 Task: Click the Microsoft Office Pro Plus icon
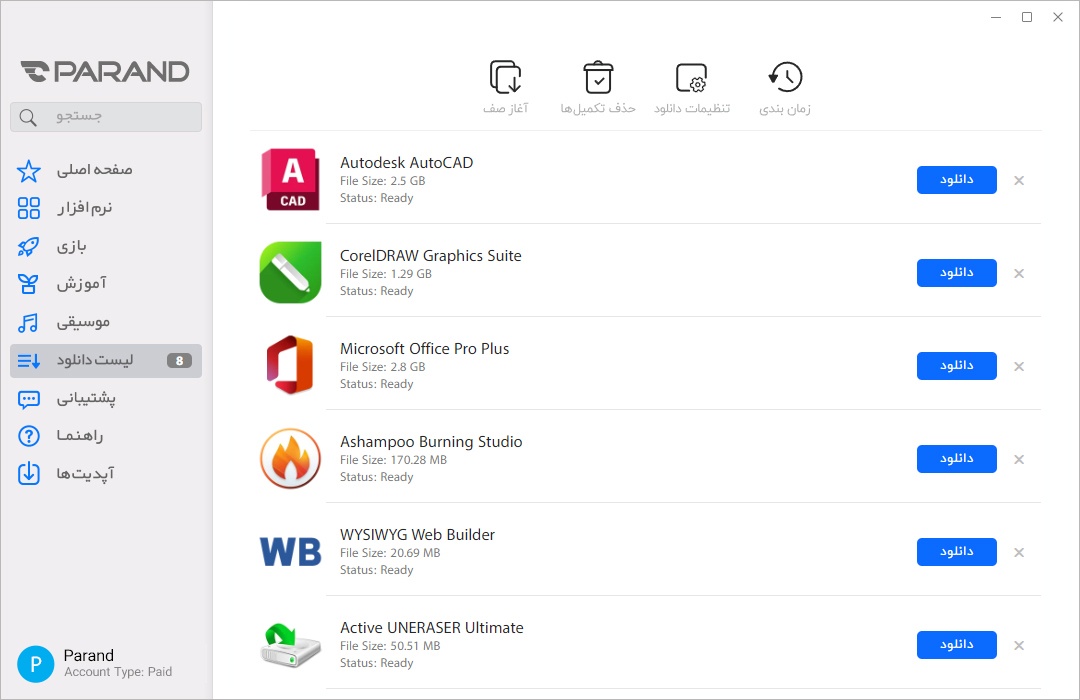coord(290,365)
